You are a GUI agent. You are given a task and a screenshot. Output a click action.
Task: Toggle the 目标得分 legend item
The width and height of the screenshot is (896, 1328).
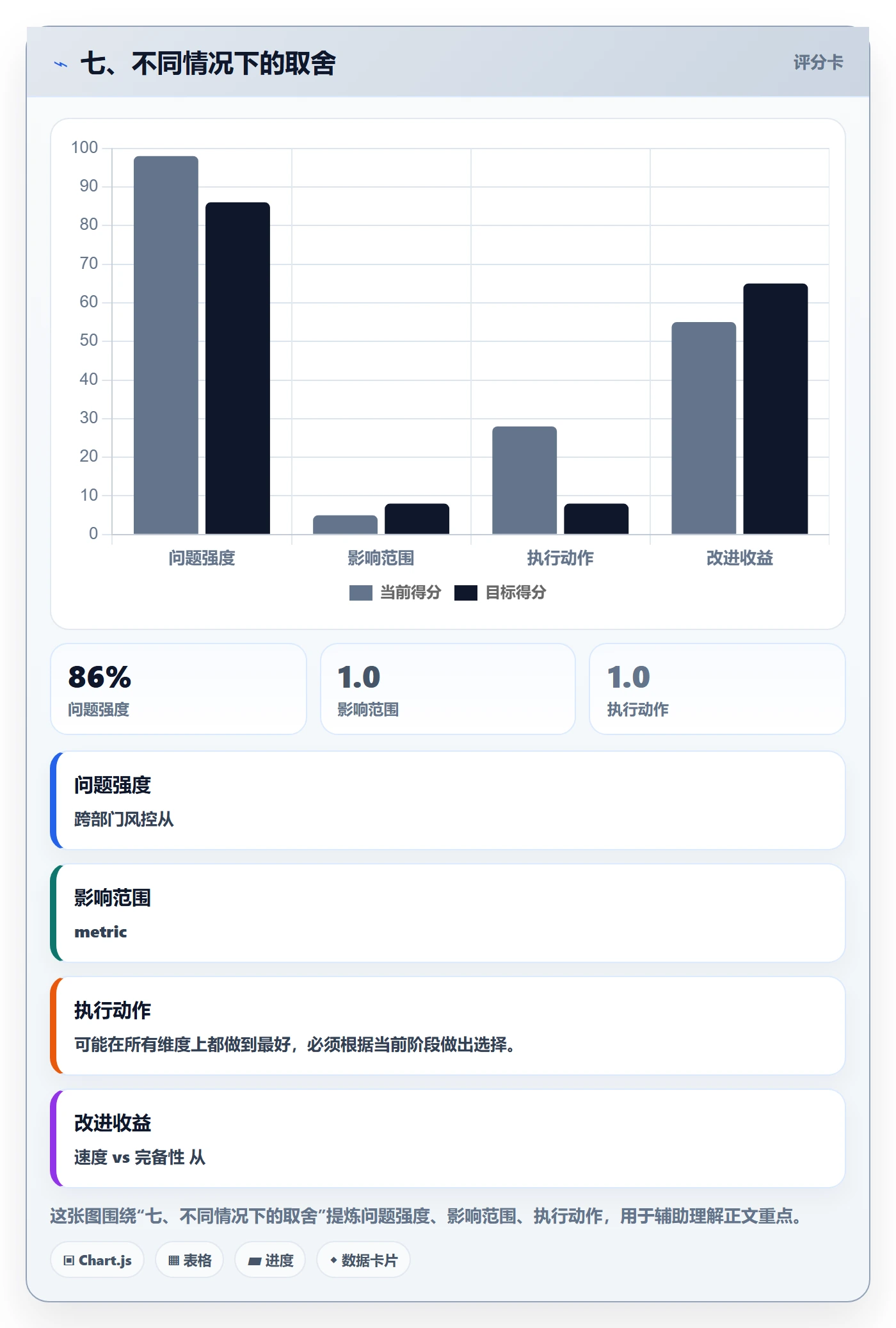500,592
